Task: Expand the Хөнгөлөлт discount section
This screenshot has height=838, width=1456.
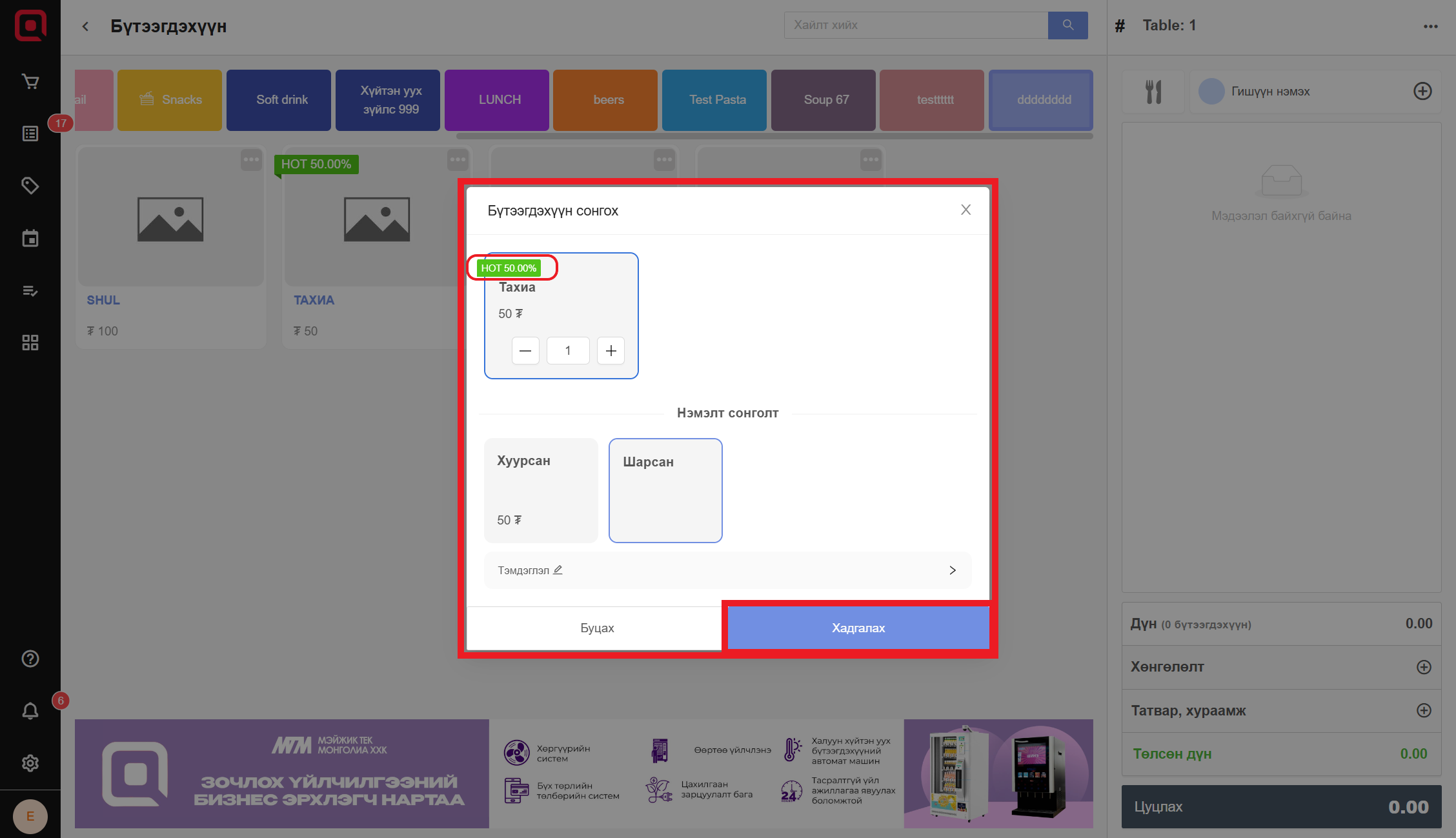Action: point(1423,667)
